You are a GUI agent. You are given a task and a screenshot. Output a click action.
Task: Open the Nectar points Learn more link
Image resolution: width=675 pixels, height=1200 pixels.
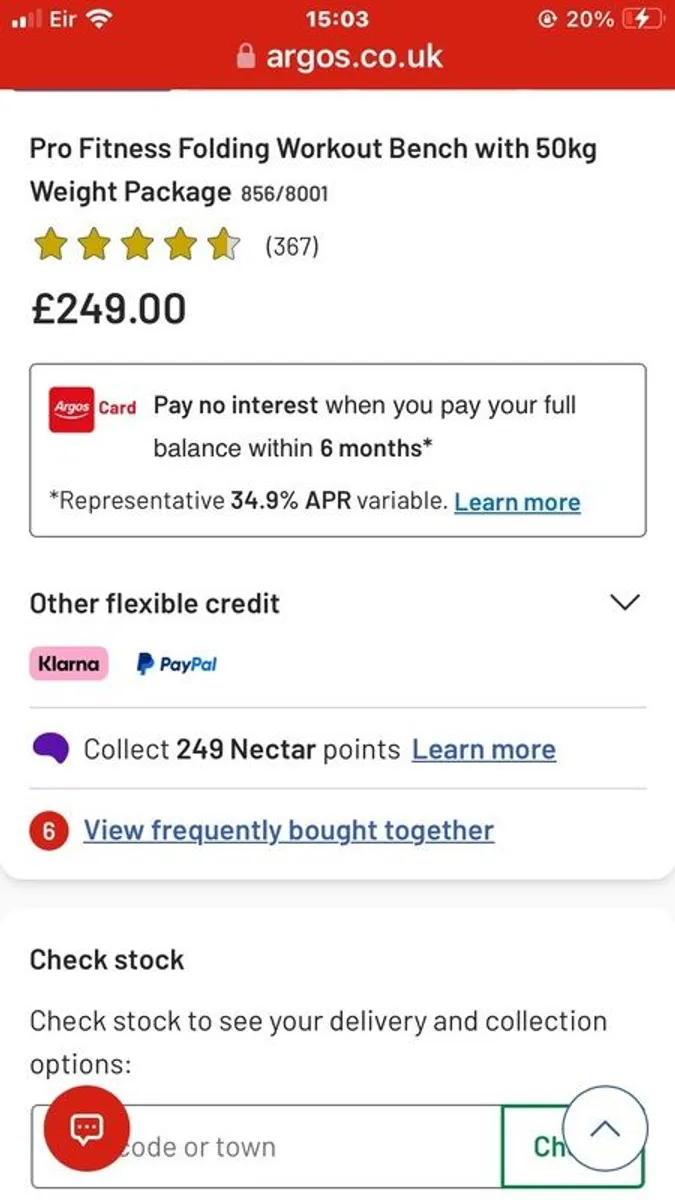[484, 750]
